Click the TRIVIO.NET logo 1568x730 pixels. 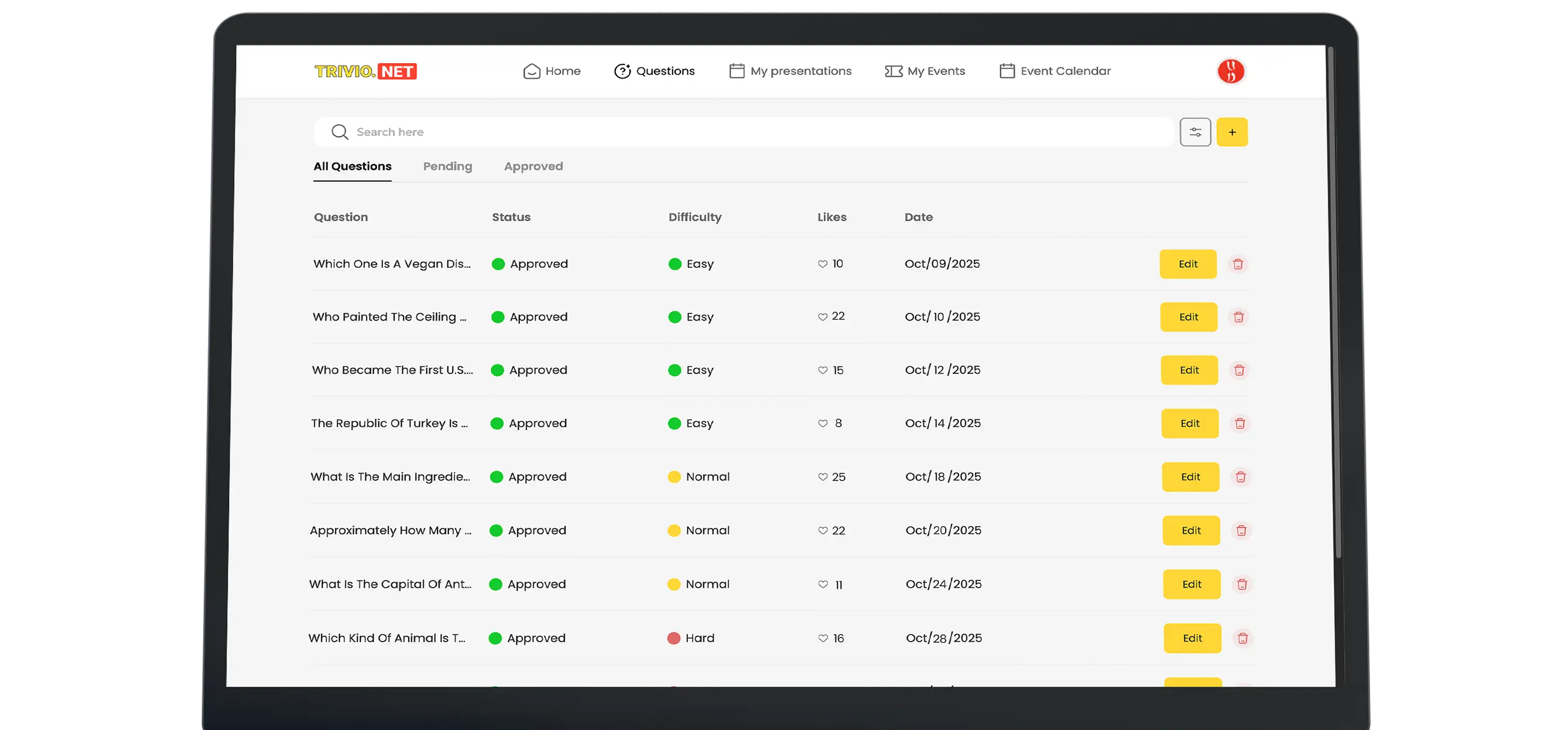[365, 71]
